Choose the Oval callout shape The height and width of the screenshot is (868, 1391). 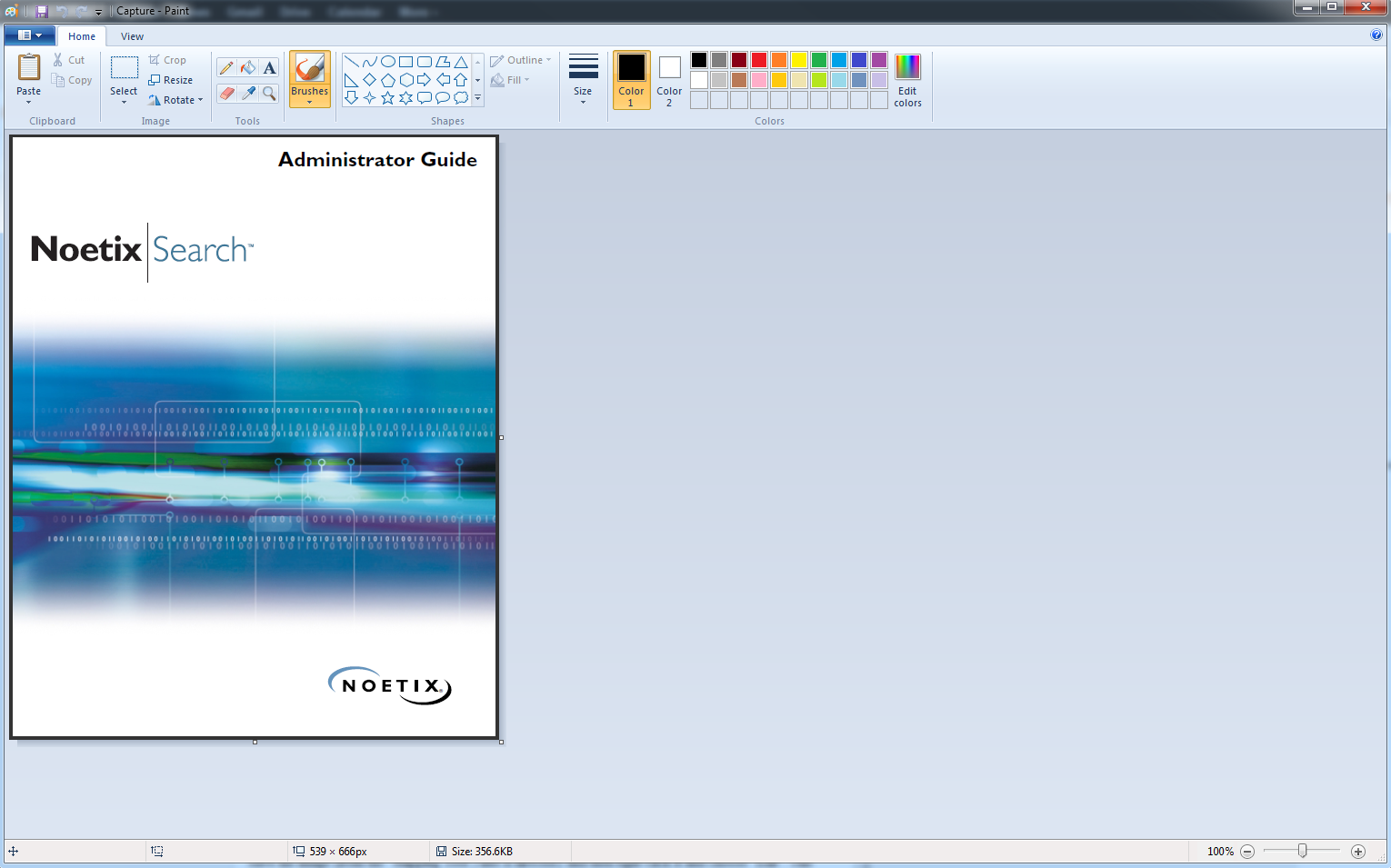[443, 97]
